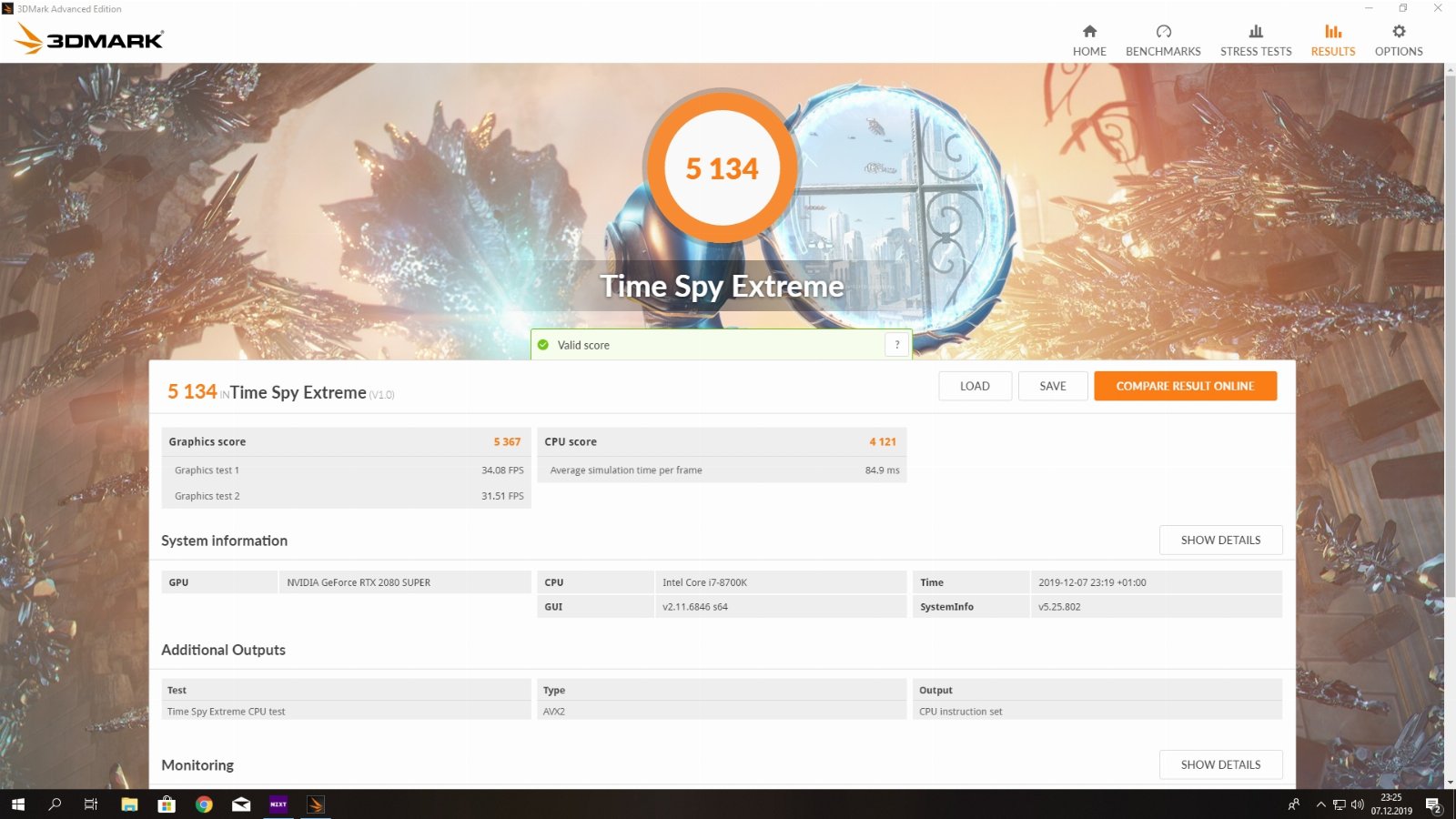Show details for Monitoring

[x=1220, y=764]
